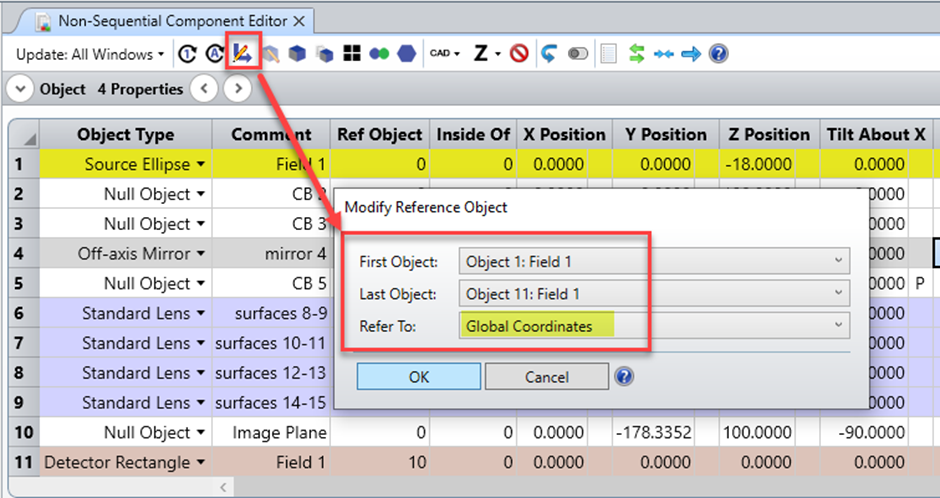Click the red prohibition circle icon
Viewport: 940px width, 498px height.
(518, 54)
